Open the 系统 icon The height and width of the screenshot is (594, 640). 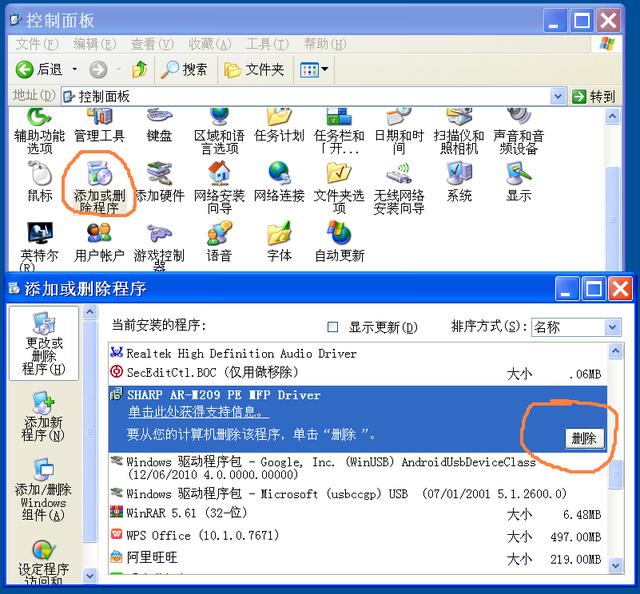(x=459, y=182)
